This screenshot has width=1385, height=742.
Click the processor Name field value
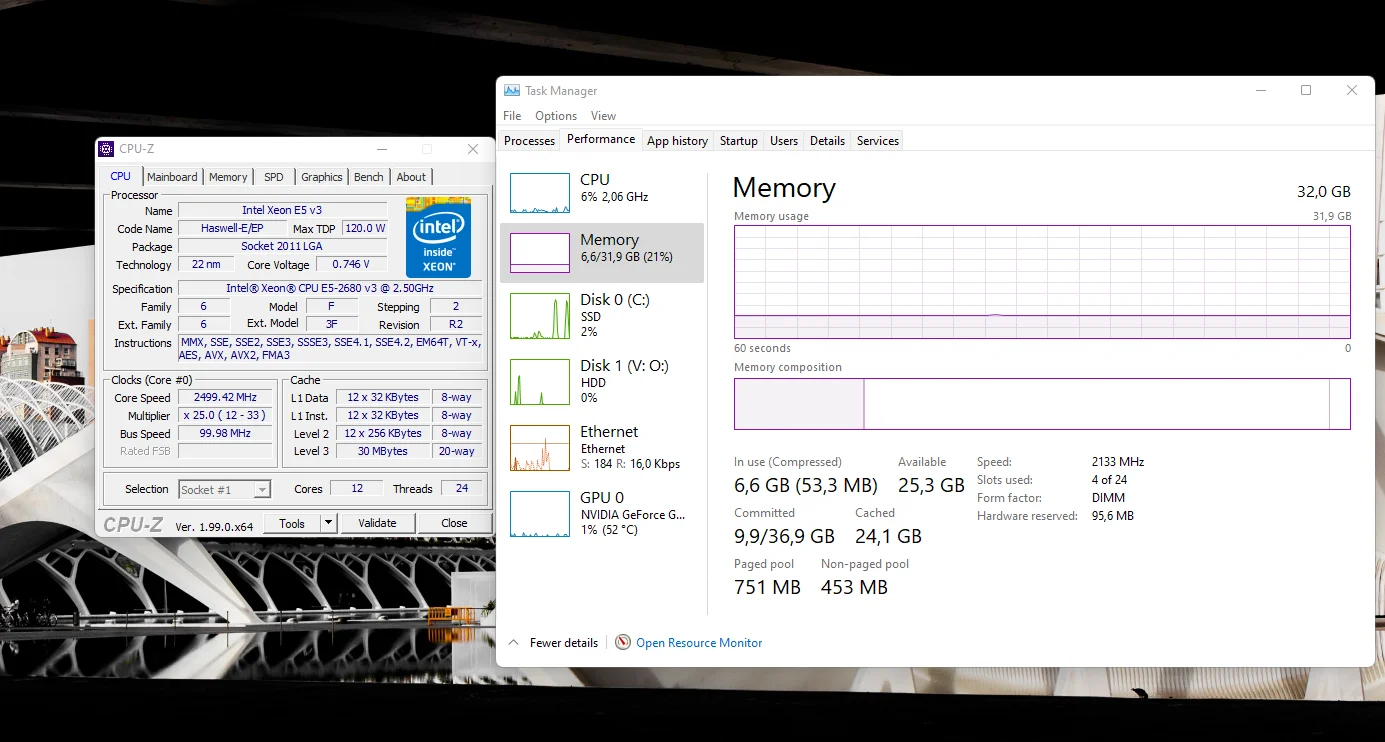tap(282, 211)
